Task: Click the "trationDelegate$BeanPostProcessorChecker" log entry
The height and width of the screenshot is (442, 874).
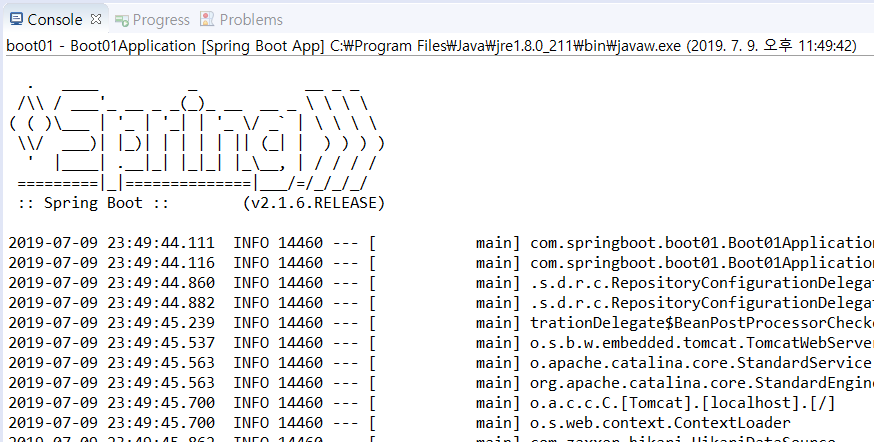Action: click(x=702, y=323)
